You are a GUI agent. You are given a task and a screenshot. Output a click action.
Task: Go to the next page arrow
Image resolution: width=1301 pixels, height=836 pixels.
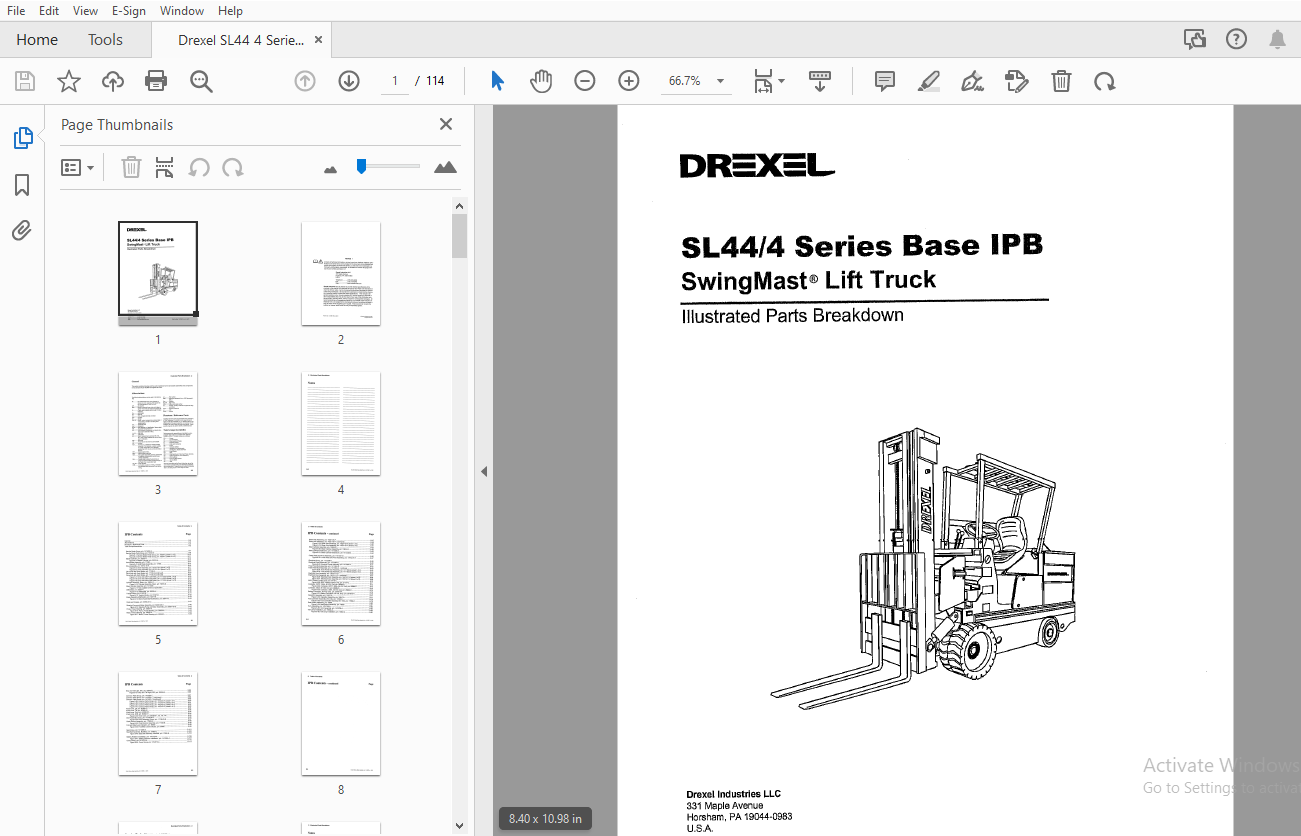point(349,81)
